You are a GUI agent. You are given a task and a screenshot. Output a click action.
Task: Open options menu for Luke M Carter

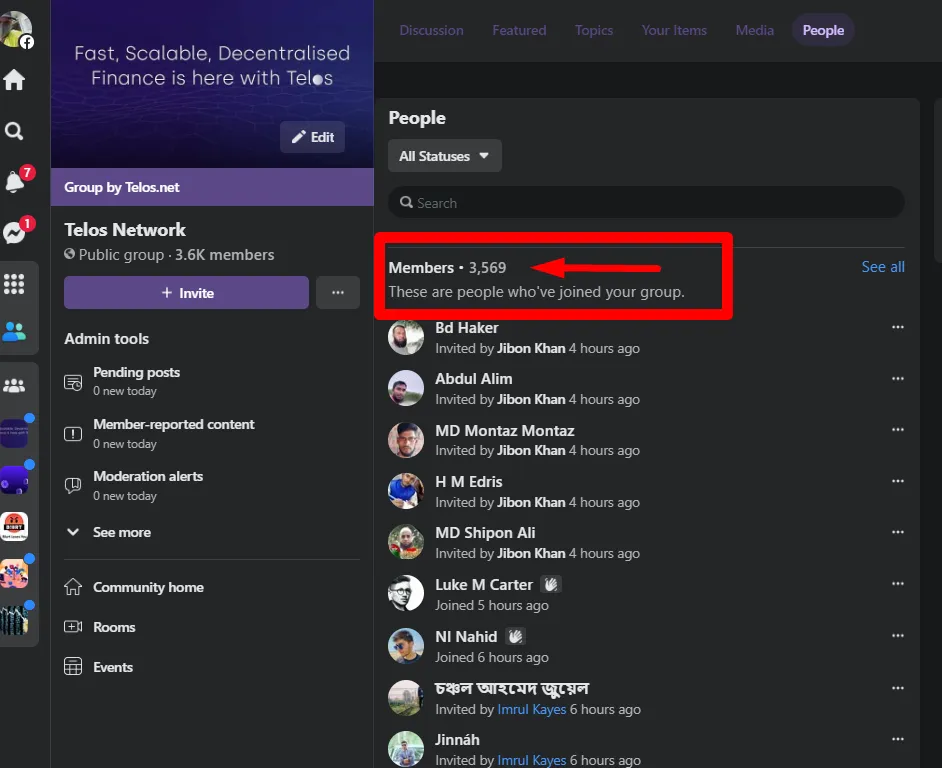(898, 584)
